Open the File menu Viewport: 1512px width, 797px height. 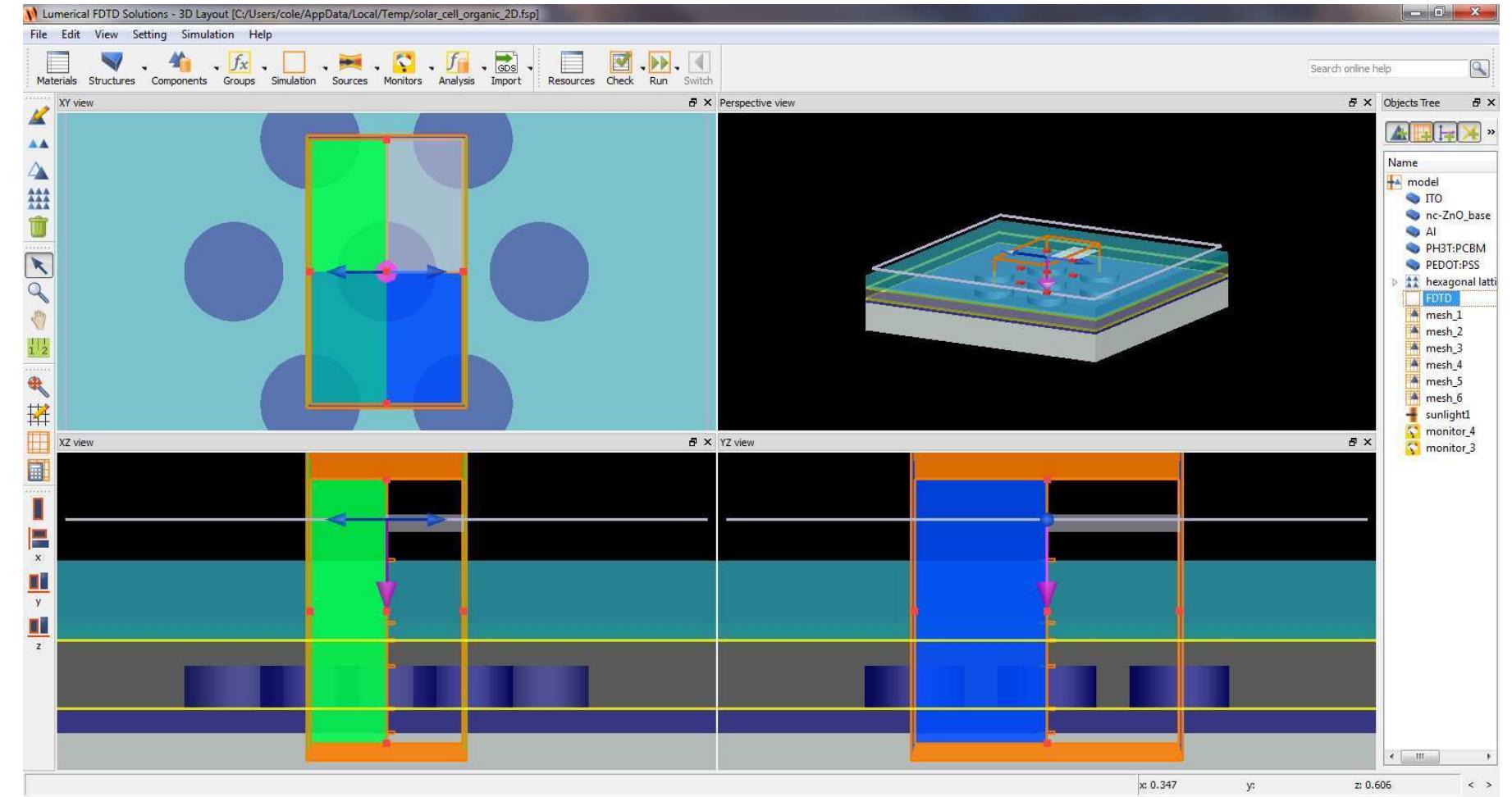(x=39, y=34)
